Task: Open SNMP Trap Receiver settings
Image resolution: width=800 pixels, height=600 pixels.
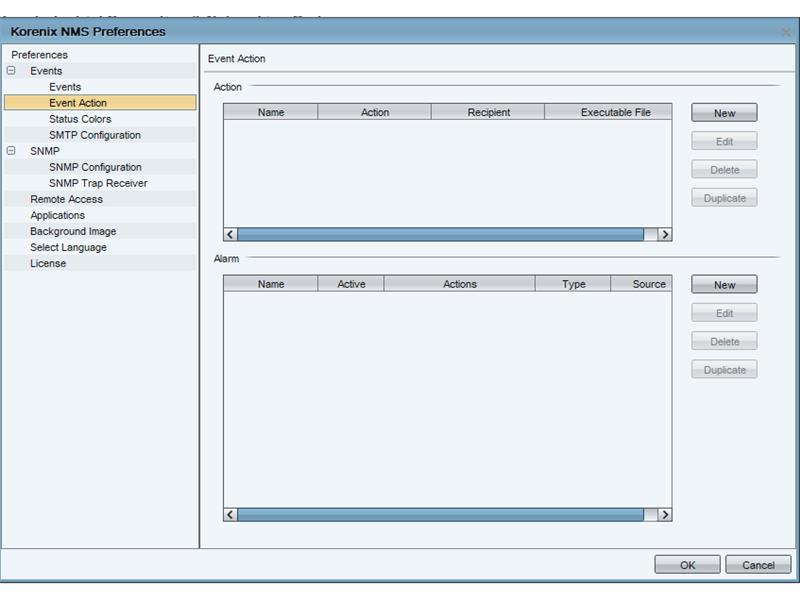Action: pyautogui.click(x=98, y=183)
